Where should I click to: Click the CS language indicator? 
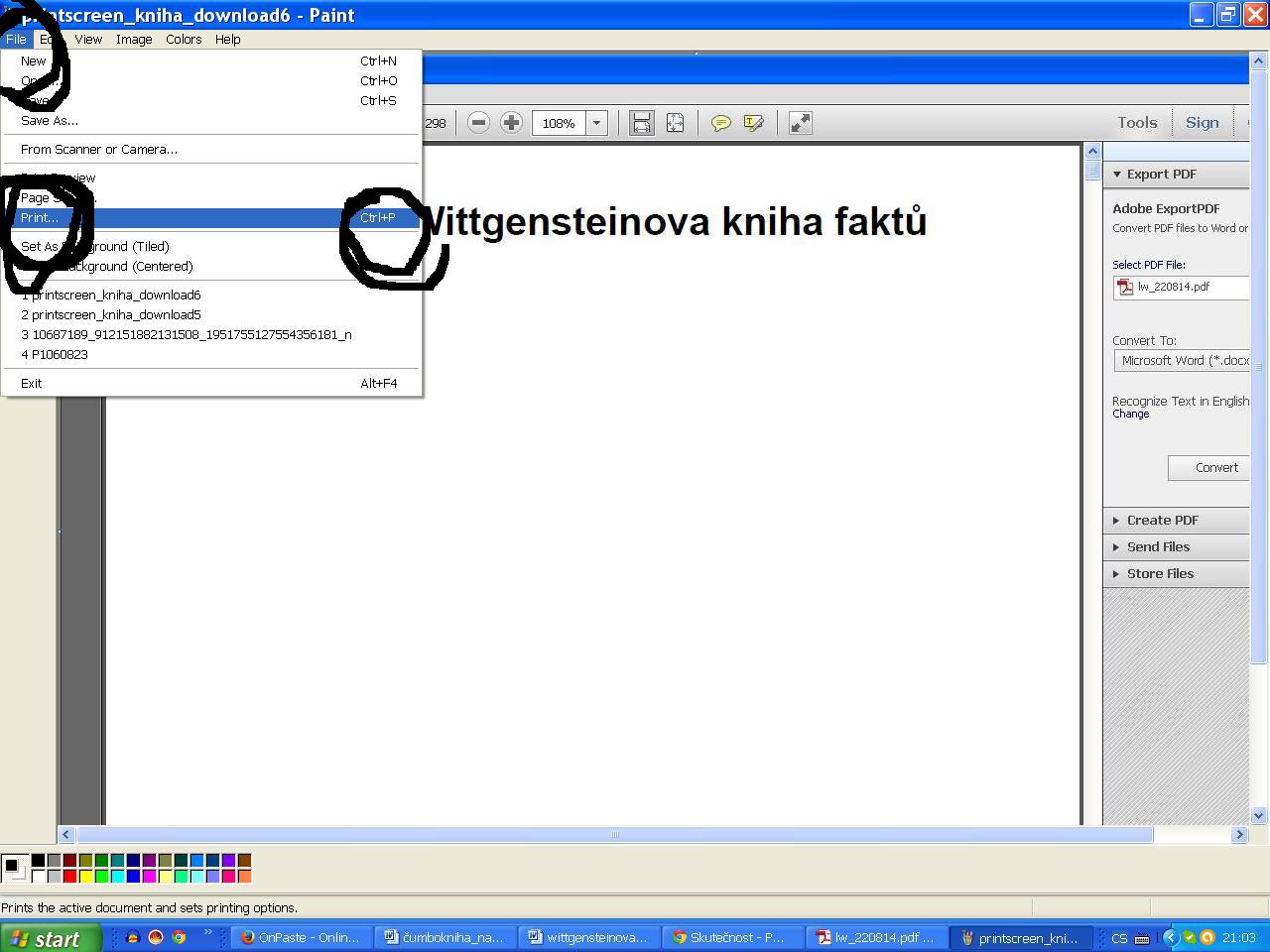click(x=1119, y=937)
